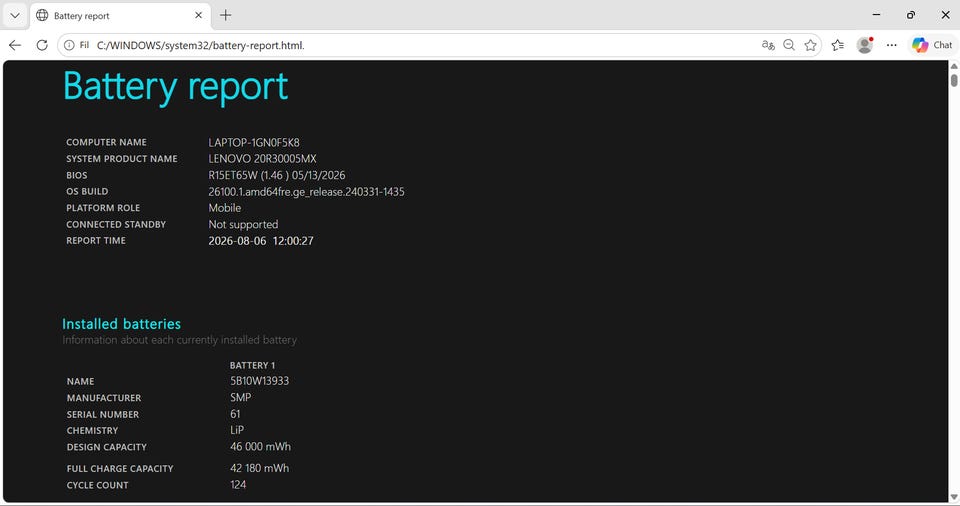Viewport: 960px width, 506px height.
Task: Select the computer name LAPTOP-1GN0F5K8
Action: click(254, 142)
